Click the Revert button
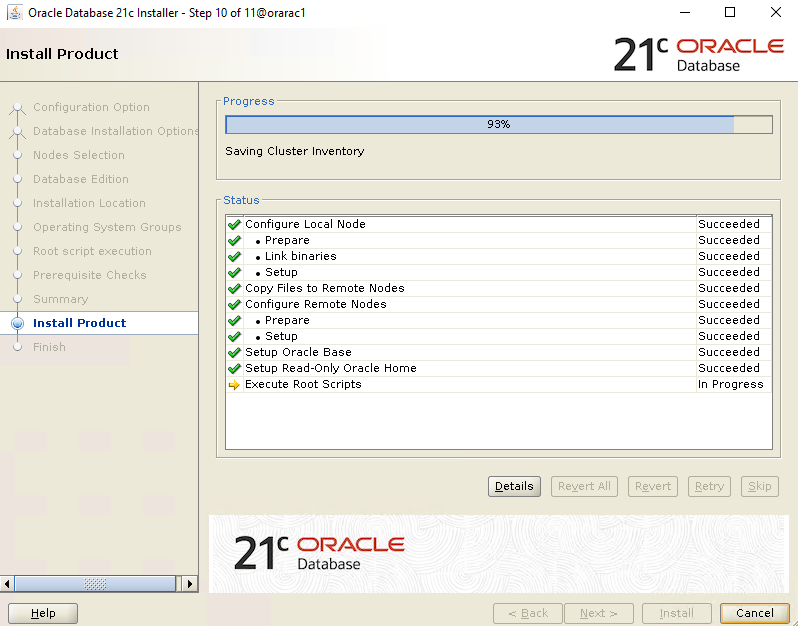This screenshot has height=626, width=798. [653, 486]
